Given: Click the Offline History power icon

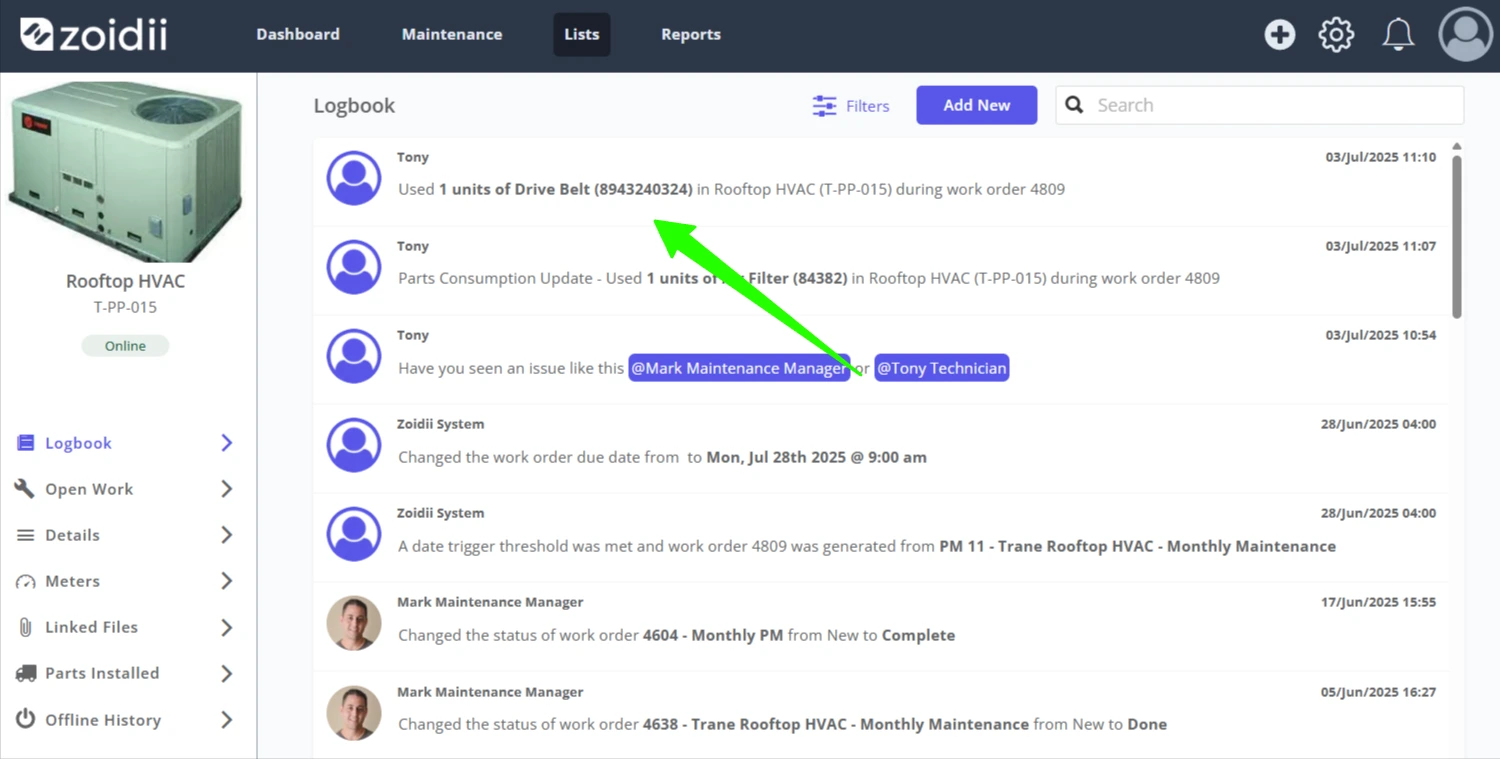Looking at the screenshot, I should (x=25, y=719).
